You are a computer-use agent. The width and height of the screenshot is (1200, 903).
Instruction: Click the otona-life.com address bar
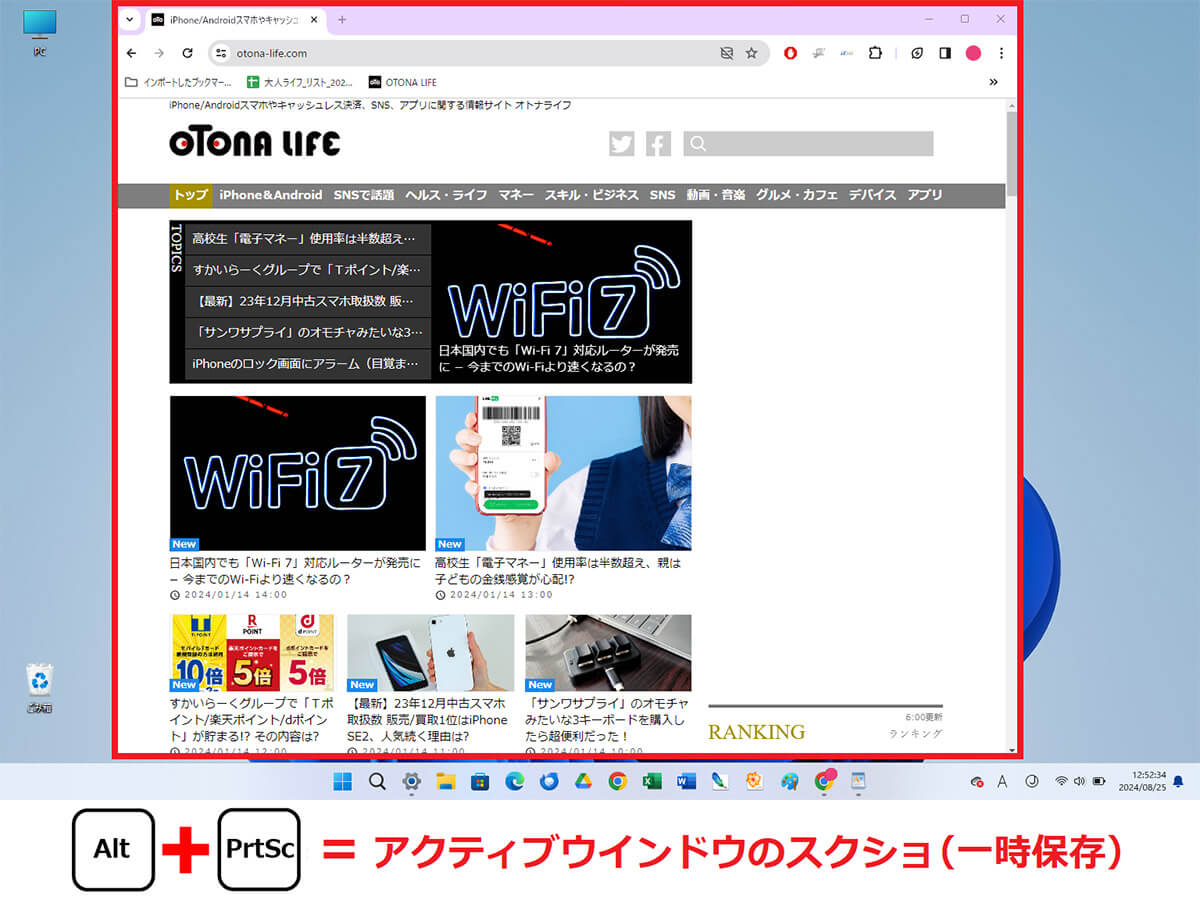pos(489,53)
